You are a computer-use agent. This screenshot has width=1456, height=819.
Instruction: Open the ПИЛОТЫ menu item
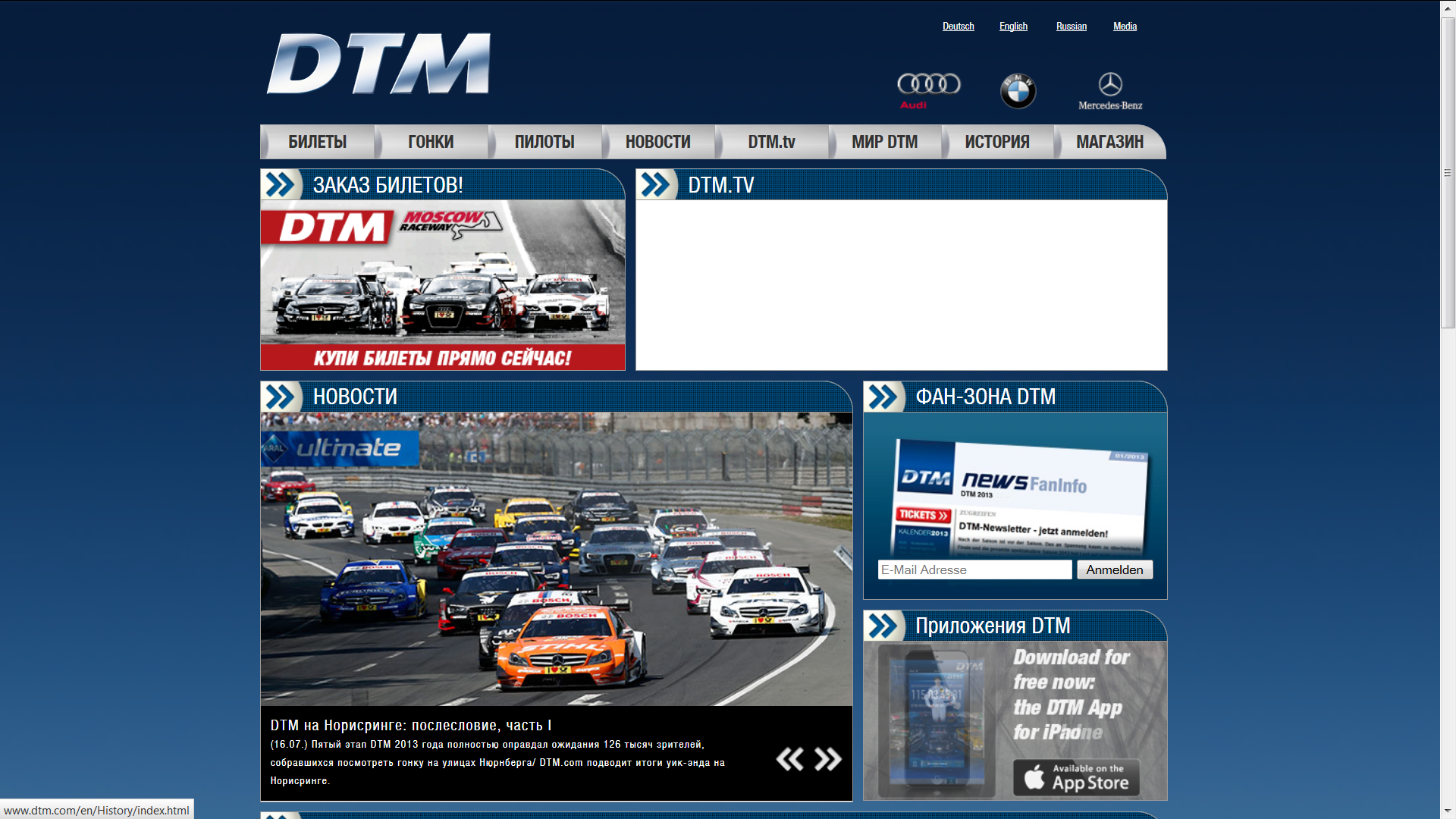[x=544, y=142]
